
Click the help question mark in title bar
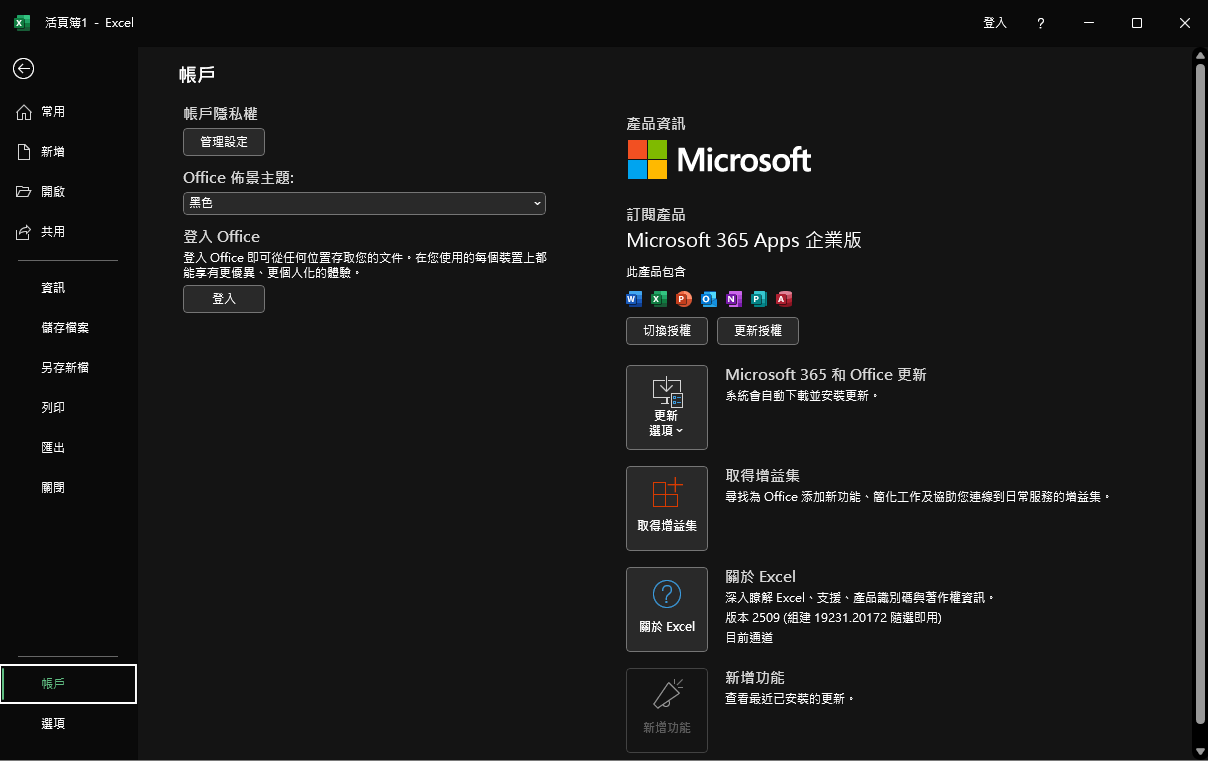click(x=1041, y=23)
